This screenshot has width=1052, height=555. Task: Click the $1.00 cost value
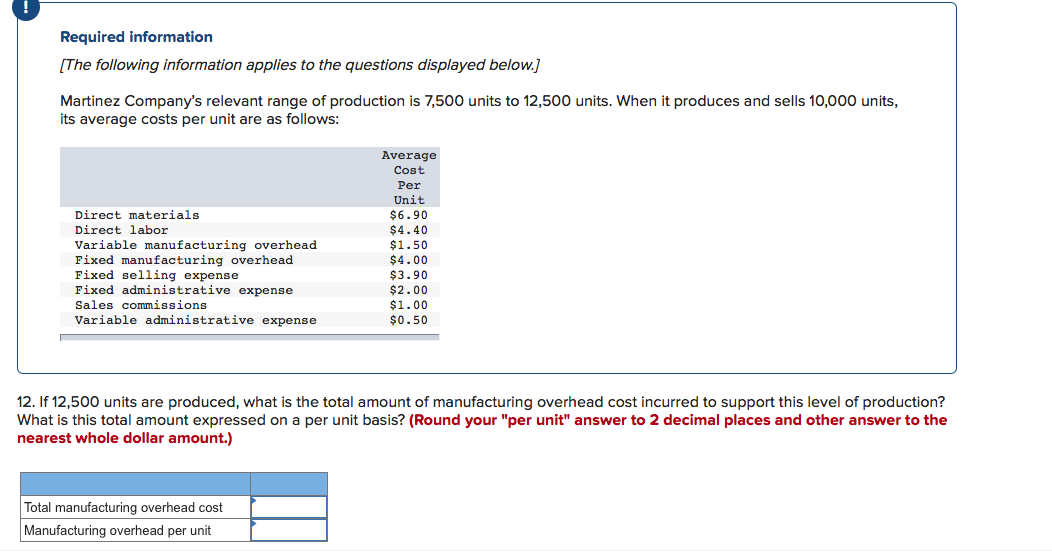409,305
